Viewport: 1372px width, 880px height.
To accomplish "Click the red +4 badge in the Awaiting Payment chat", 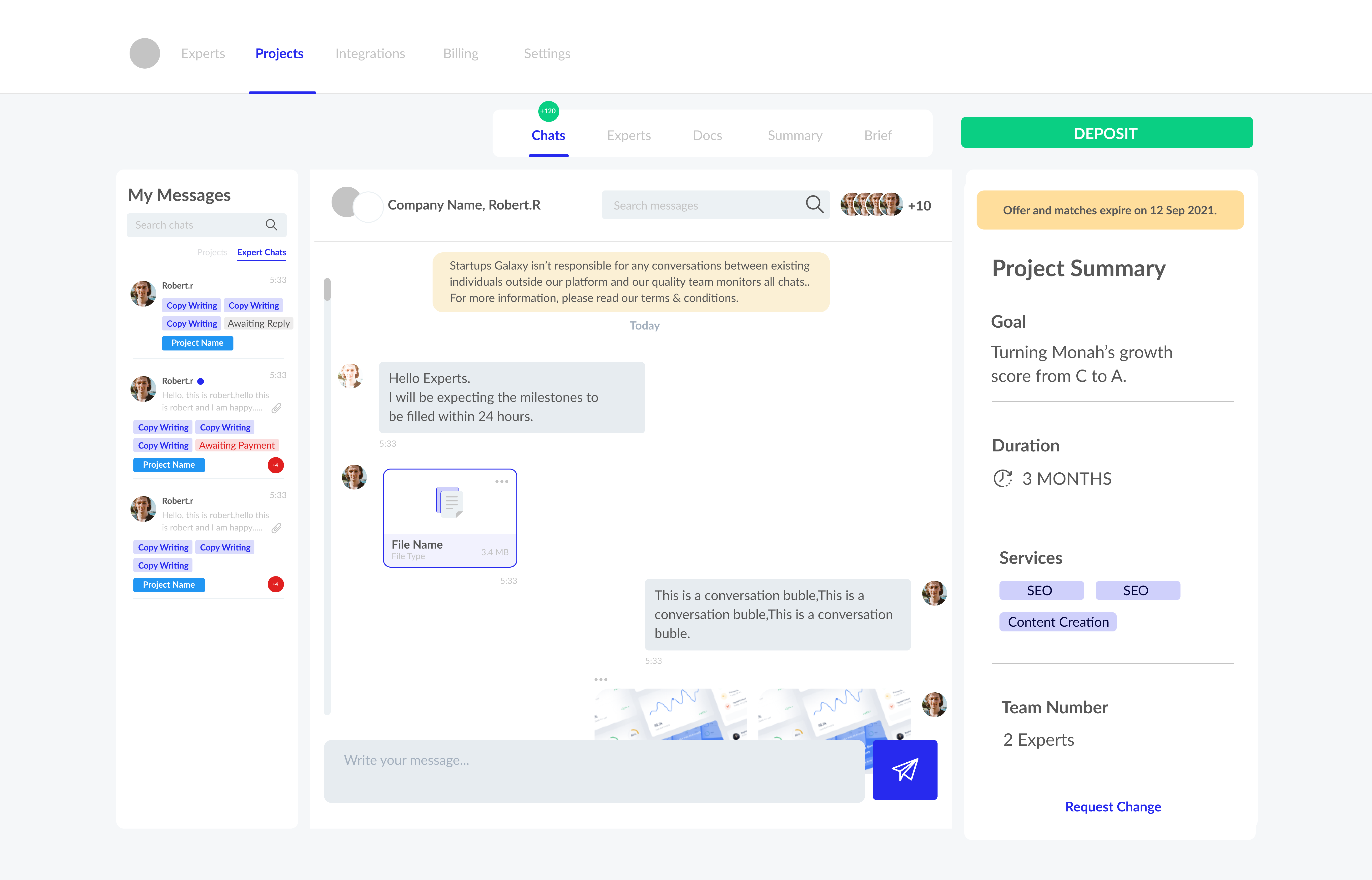I will (276, 465).
